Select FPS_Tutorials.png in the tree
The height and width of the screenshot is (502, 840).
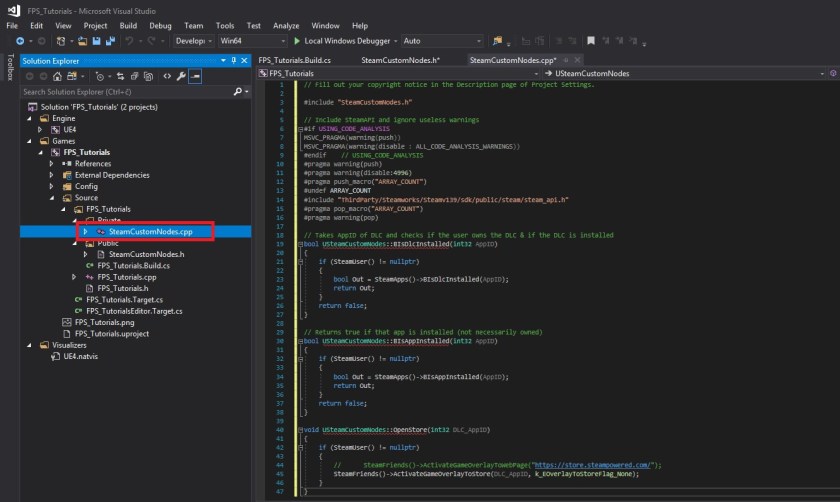[x=104, y=323]
